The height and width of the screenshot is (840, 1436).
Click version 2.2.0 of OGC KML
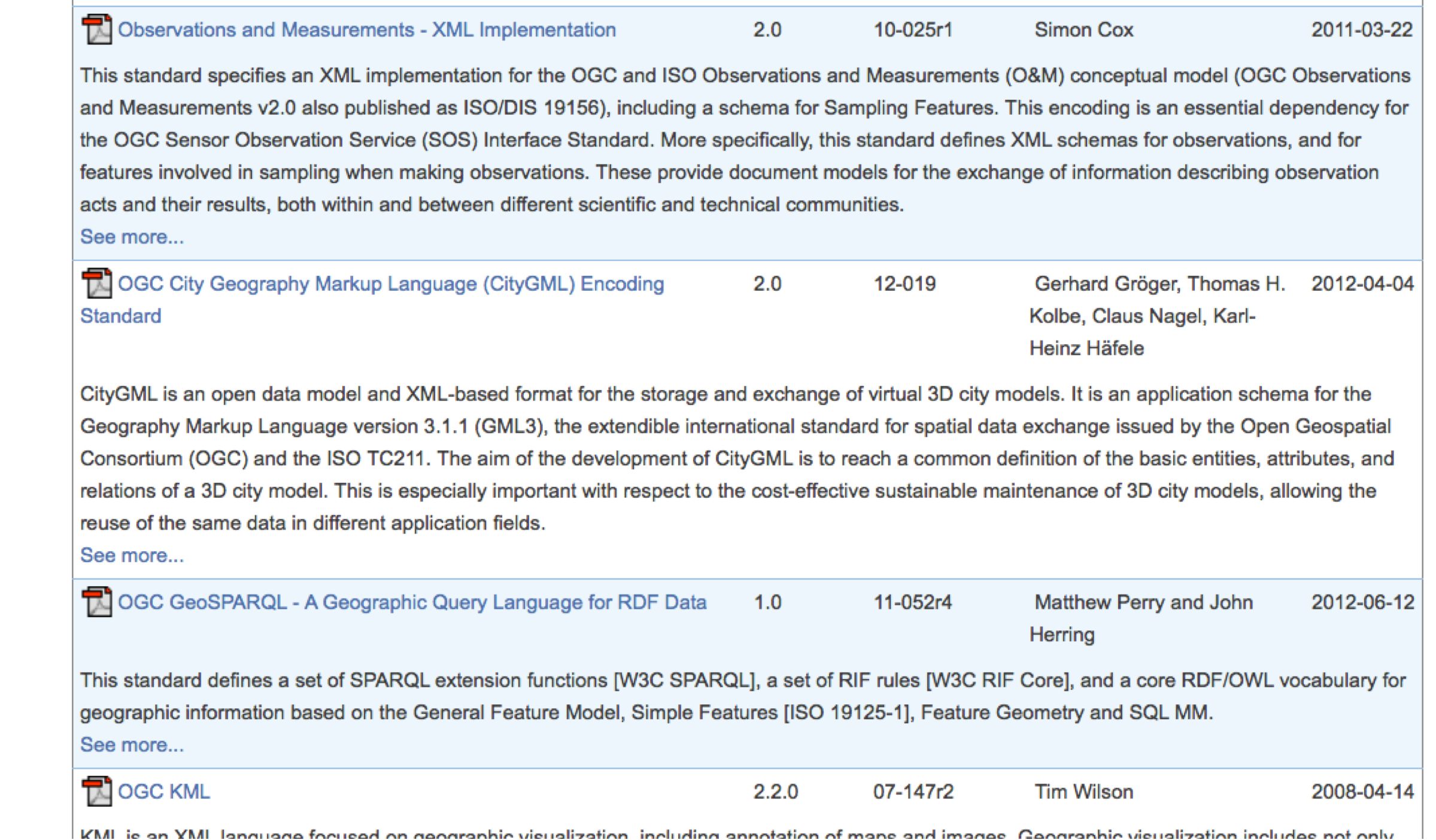(775, 792)
